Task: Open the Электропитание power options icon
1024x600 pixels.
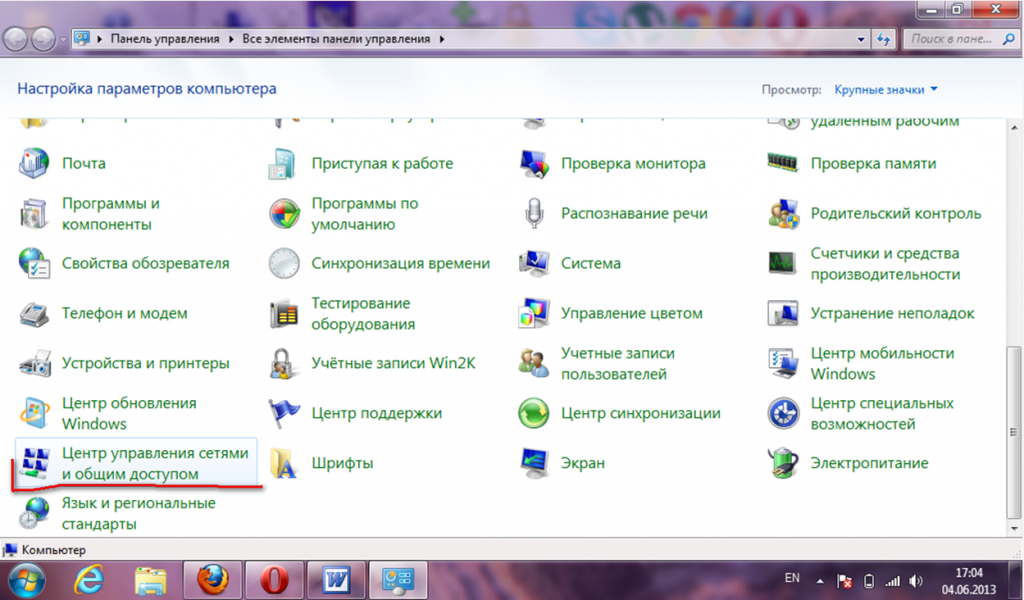Action: coord(782,463)
